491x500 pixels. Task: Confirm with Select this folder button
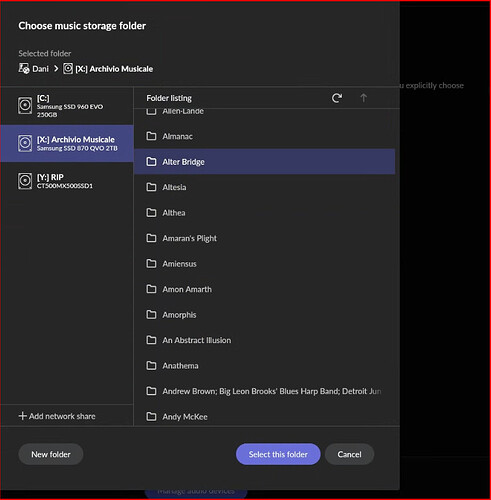(x=278, y=454)
